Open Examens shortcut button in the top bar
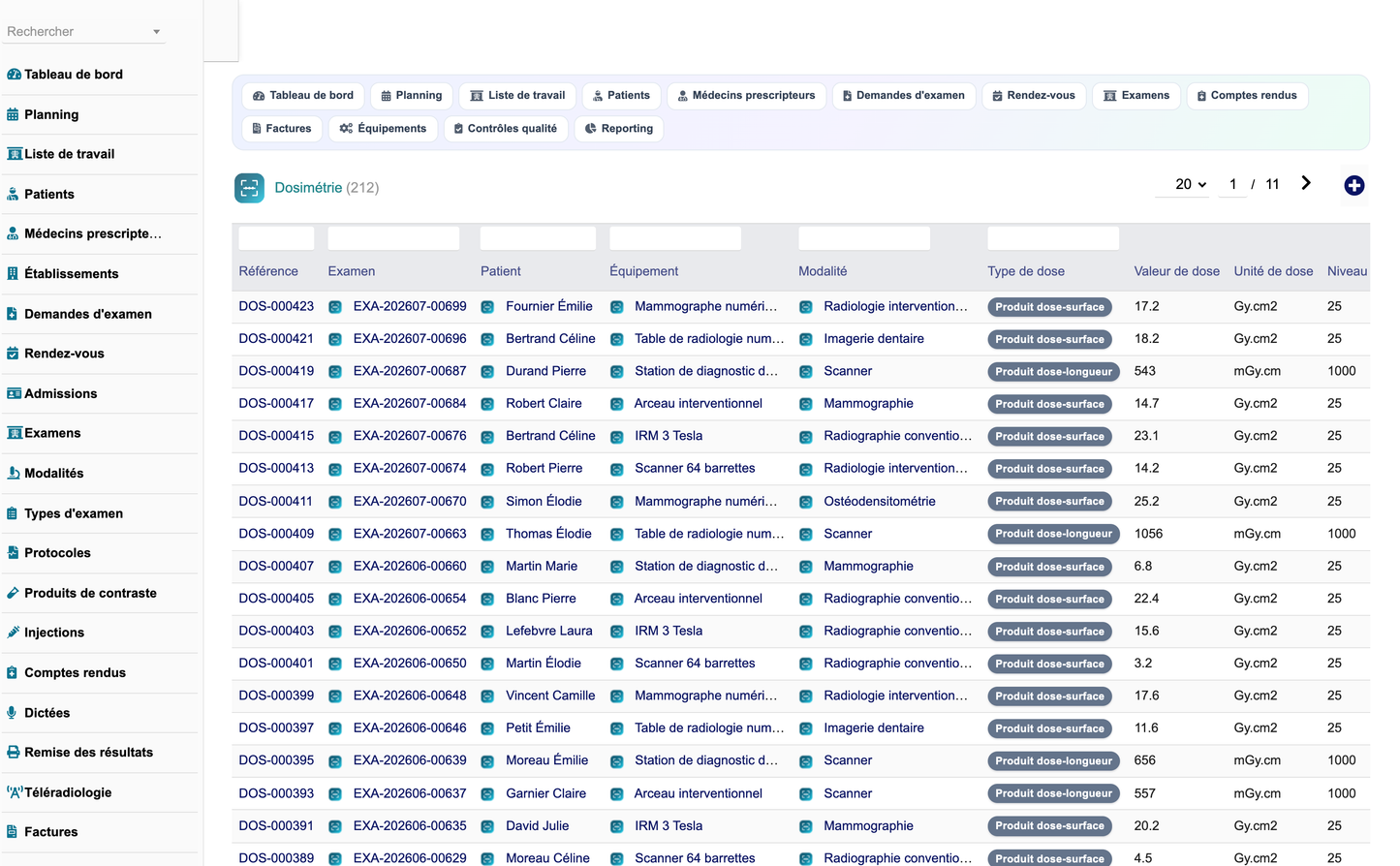Image resolution: width=1400 pixels, height=866 pixels. 1136,96
